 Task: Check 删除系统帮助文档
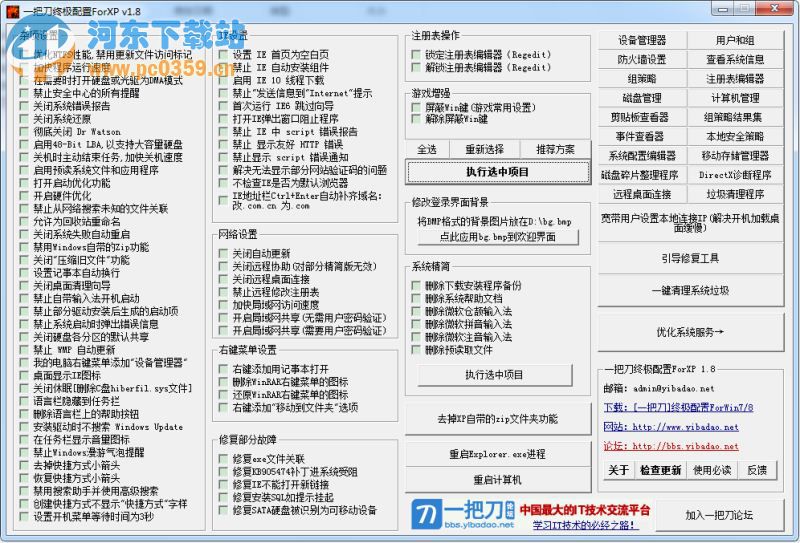click(x=416, y=298)
